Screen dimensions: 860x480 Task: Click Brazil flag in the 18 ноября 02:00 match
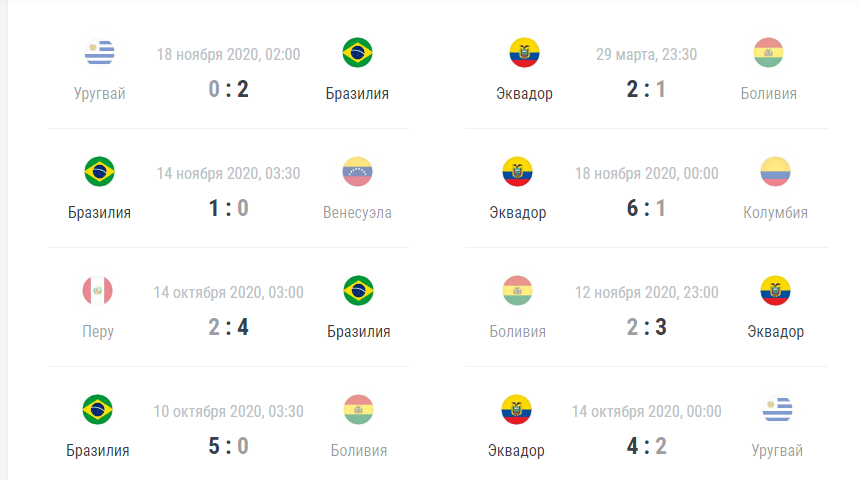click(x=358, y=53)
